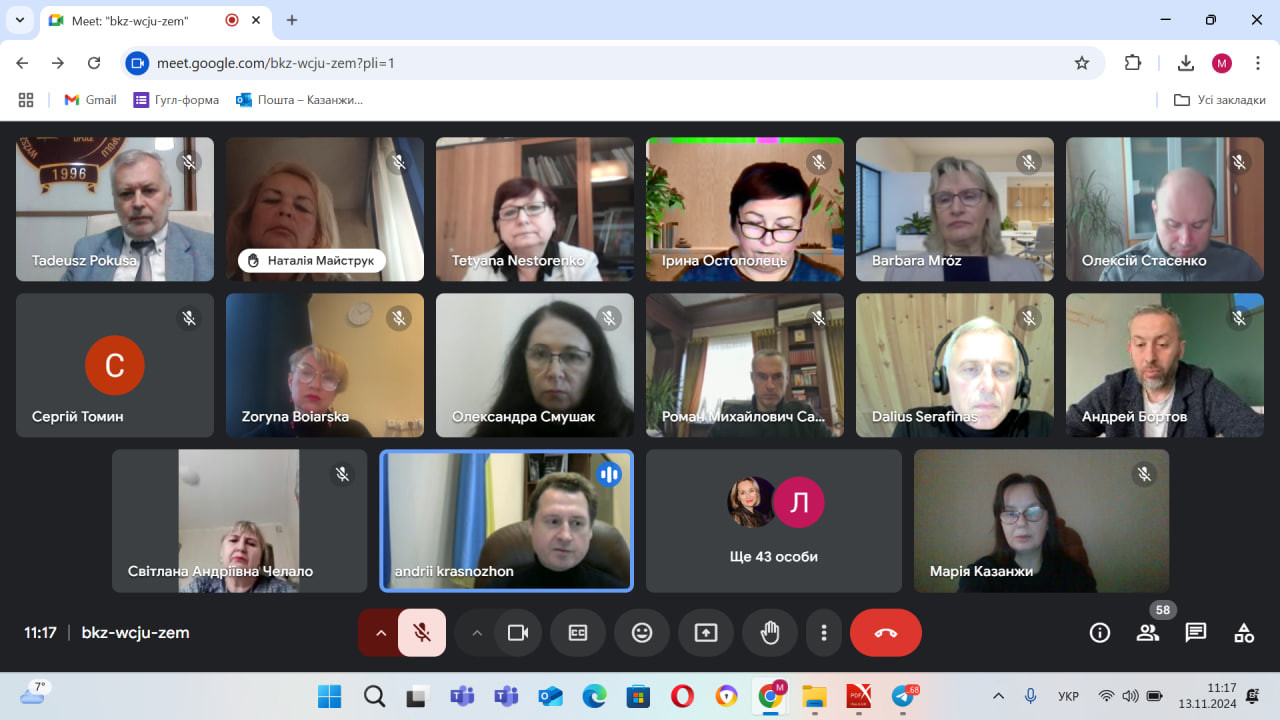Open the Усі закладки bookmarks folder
1280x720 pixels.
[x=1219, y=100]
